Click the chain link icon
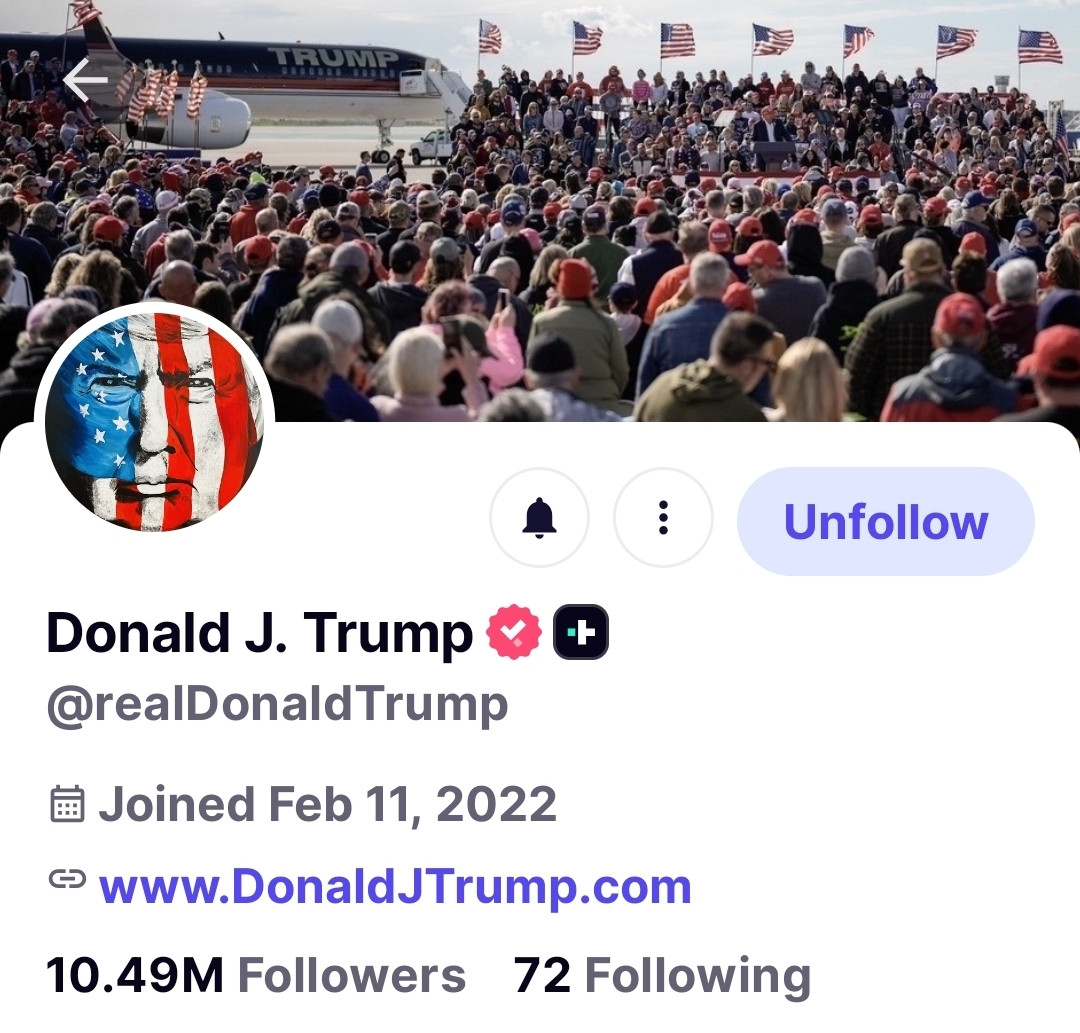This screenshot has width=1080, height=1033. click(67, 880)
